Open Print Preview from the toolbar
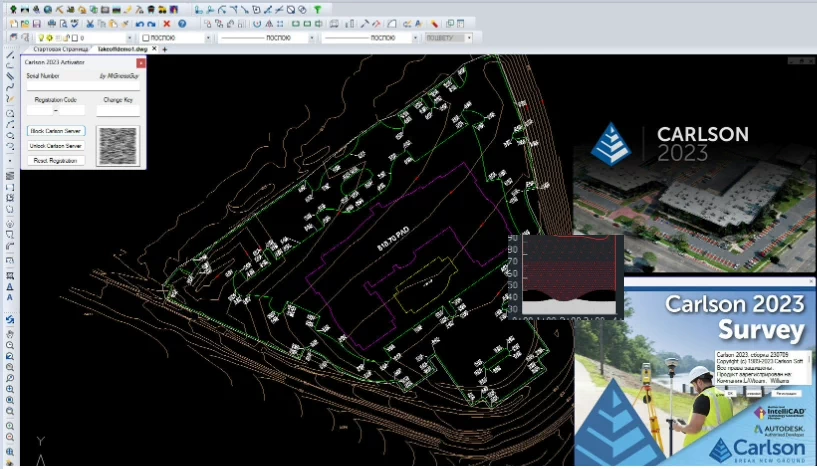Image resolution: width=817 pixels, height=469 pixels. [x=63, y=23]
